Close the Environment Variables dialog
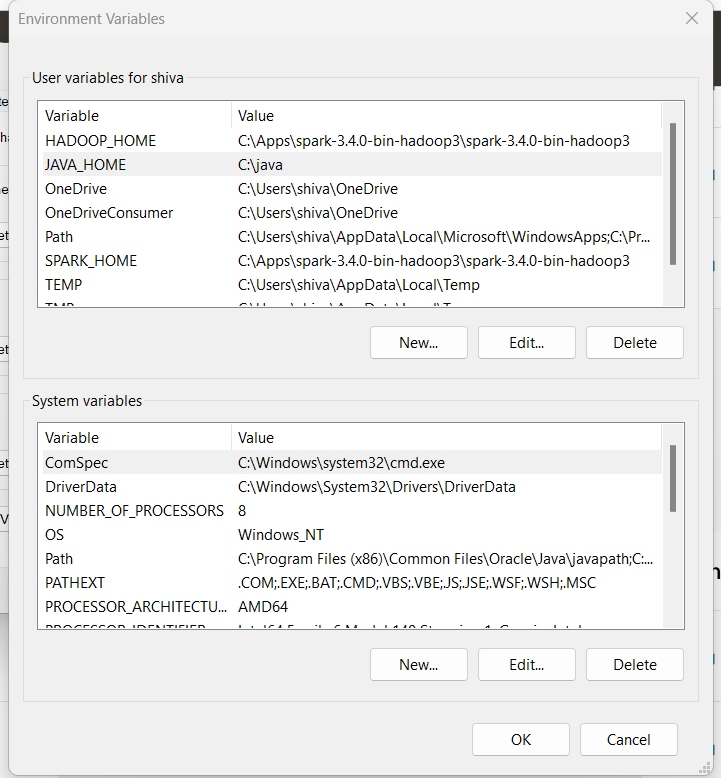This screenshot has width=721, height=778. (x=691, y=18)
